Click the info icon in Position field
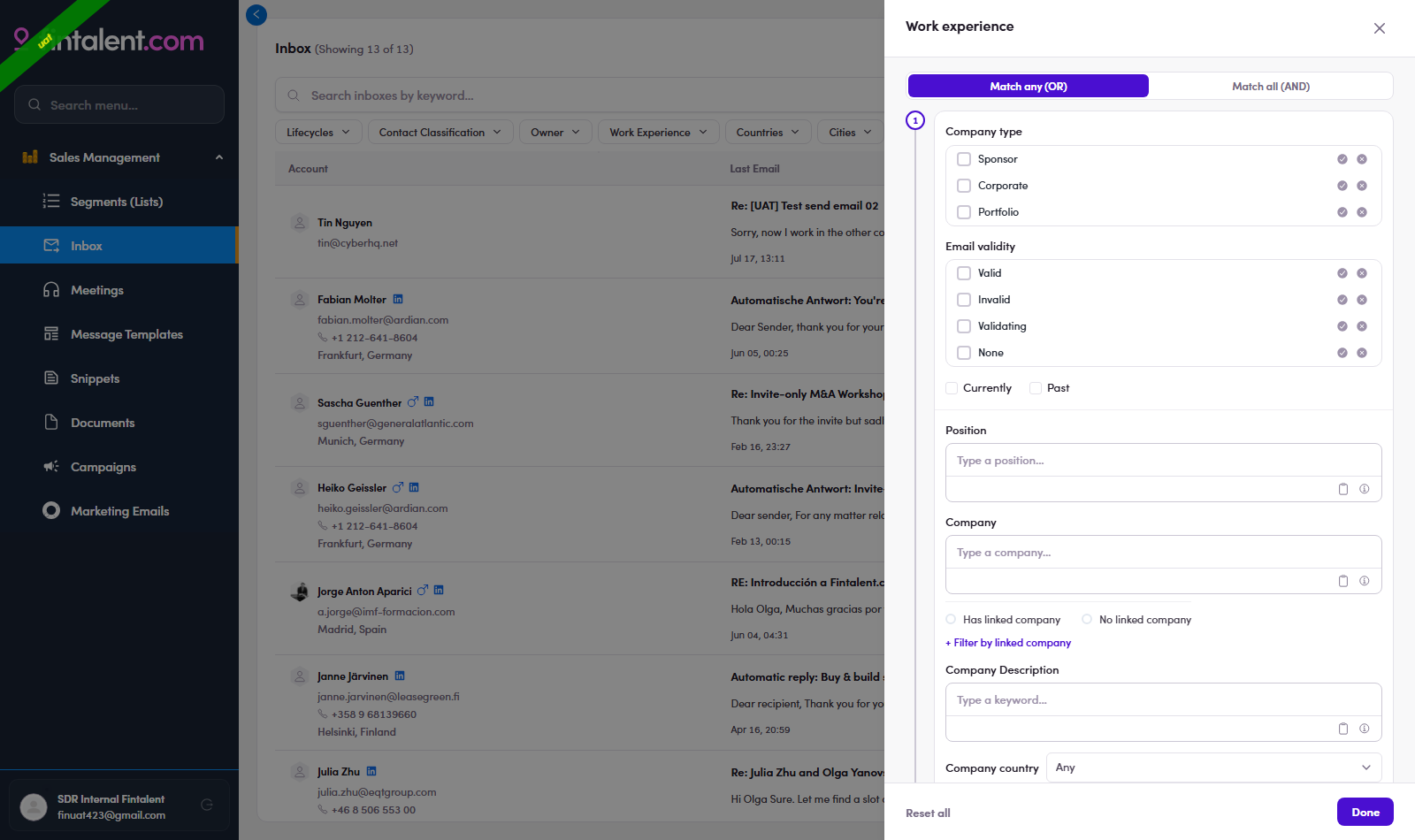Image resolution: width=1415 pixels, height=840 pixels. pyautogui.click(x=1365, y=489)
